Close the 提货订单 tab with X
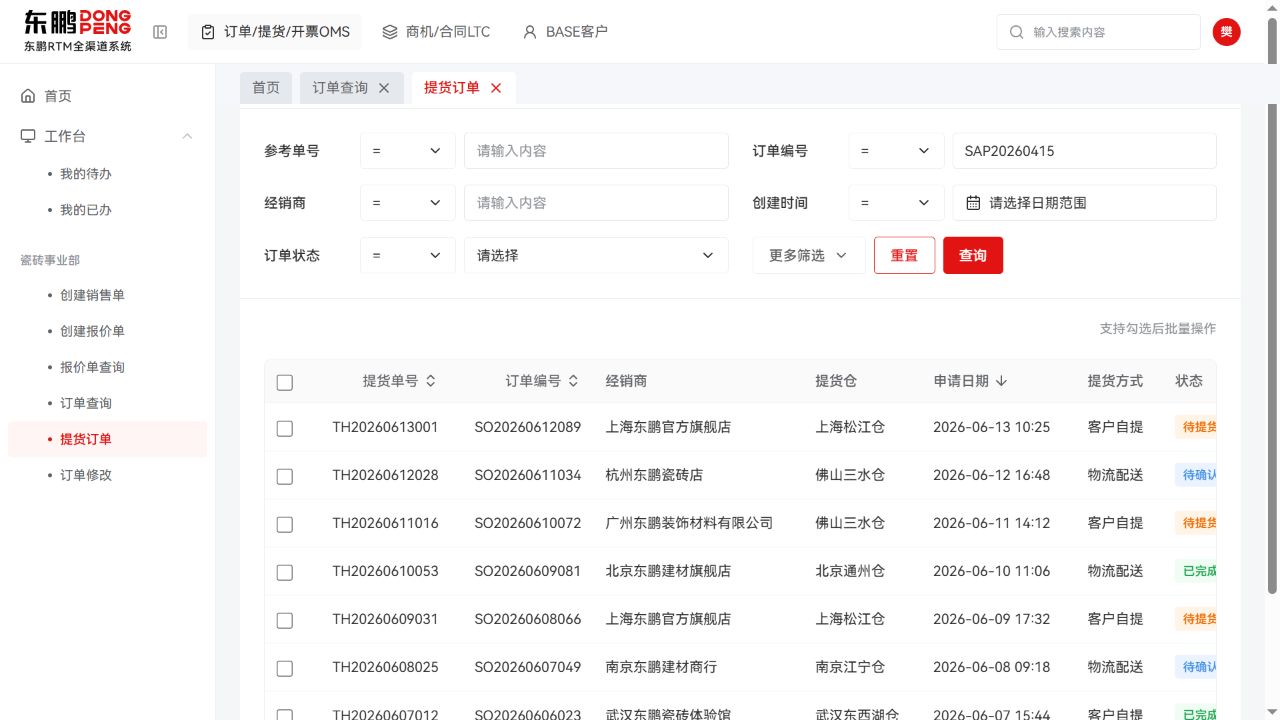The height and width of the screenshot is (720, 1280). tap(496, 88)
